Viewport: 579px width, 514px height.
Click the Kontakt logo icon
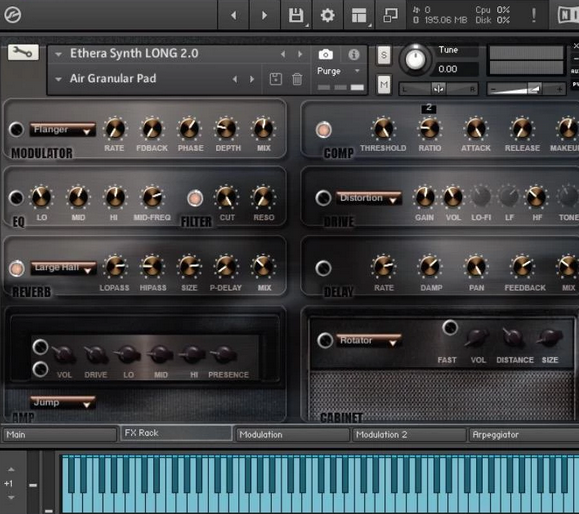click(x=13, y=15)
